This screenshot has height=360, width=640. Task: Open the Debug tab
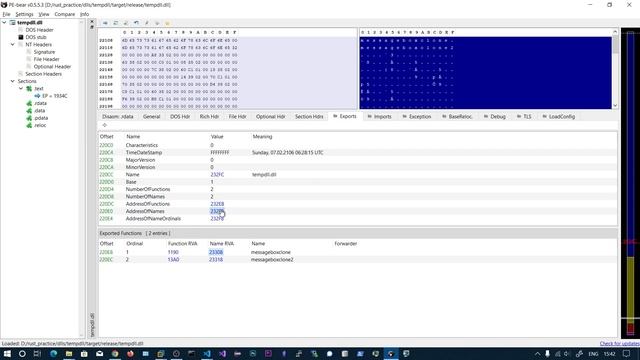(x=495, y=116)
